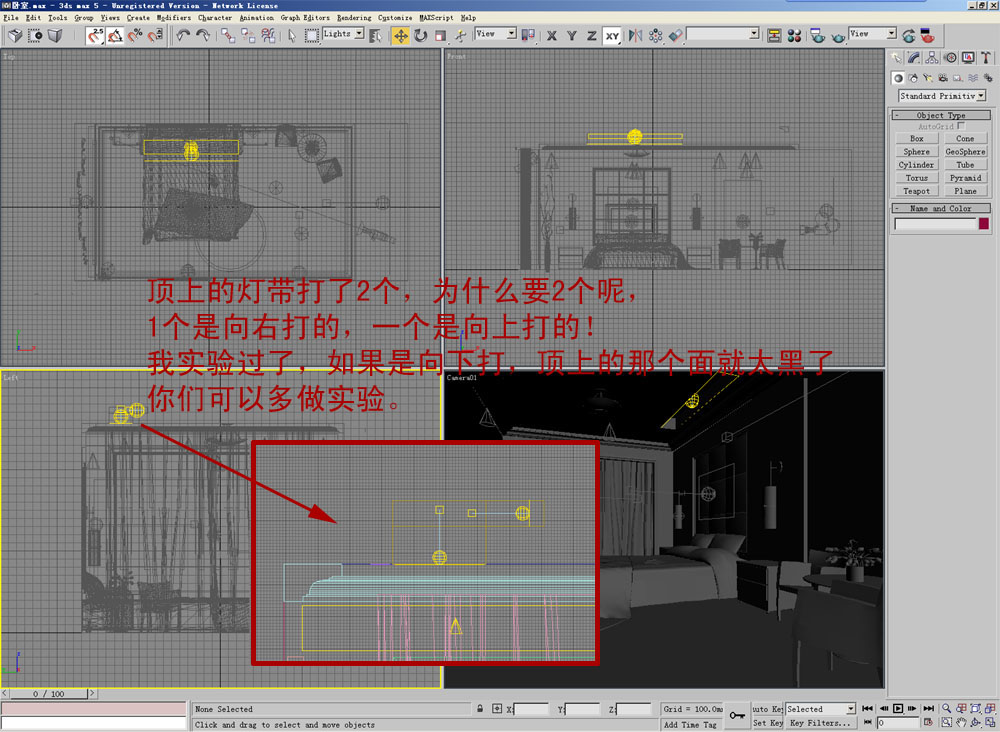Collapse the Object Type rollout
The image size is (1000, 732).
[941, 115]
